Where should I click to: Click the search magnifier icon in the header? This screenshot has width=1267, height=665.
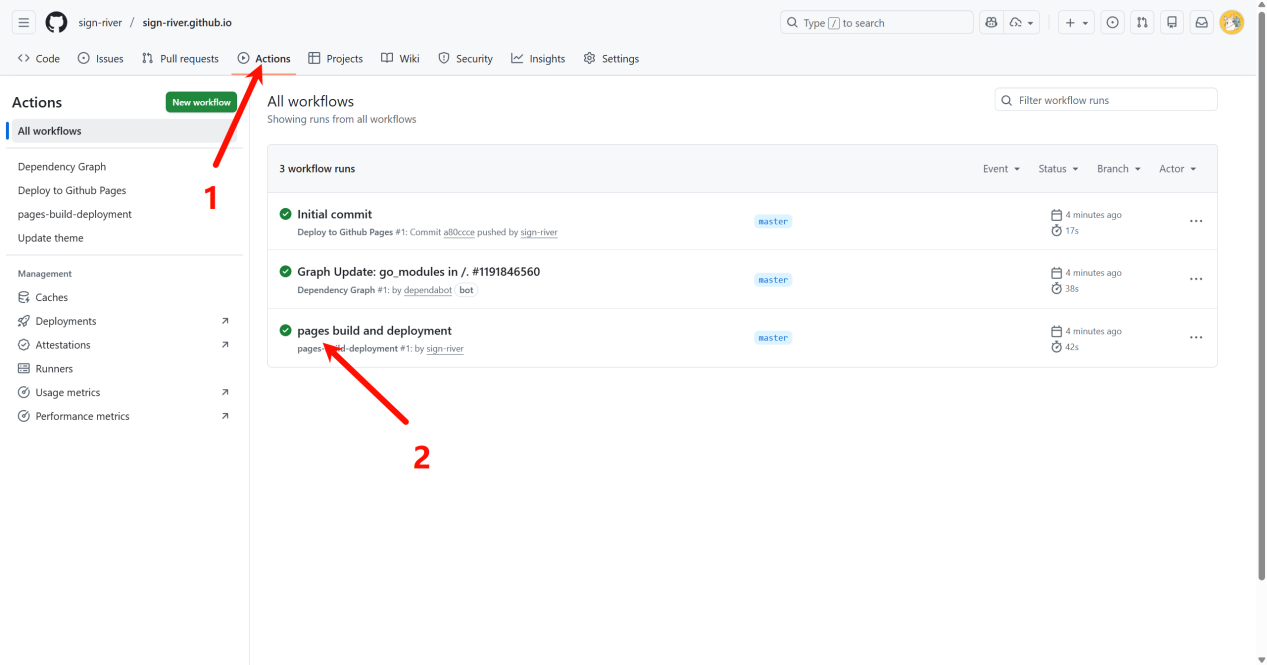tap(793, 22)
